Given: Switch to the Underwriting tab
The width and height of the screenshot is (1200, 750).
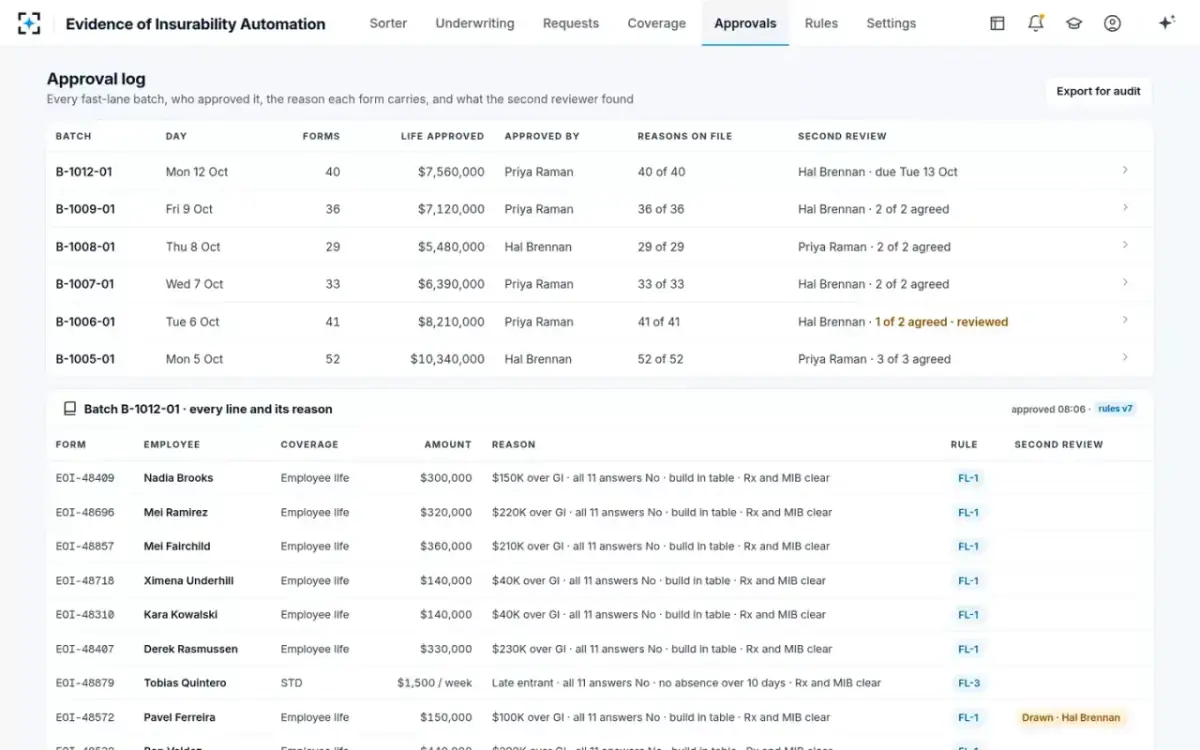Looking at the screenshot, I should coord(475,23).
